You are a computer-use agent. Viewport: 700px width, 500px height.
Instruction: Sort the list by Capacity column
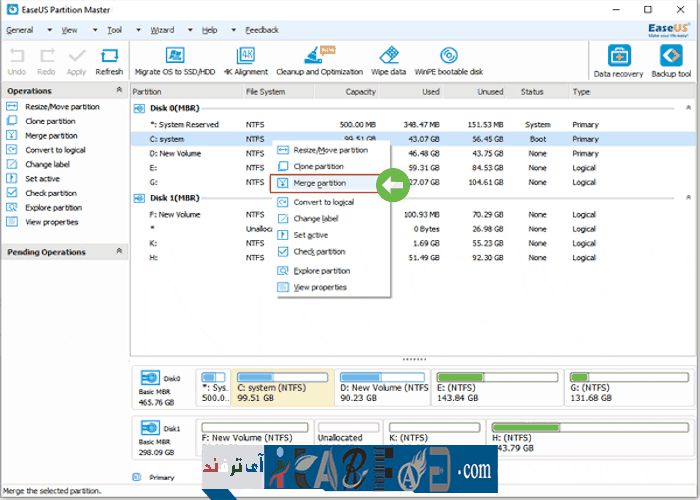(x=360, y=92)
